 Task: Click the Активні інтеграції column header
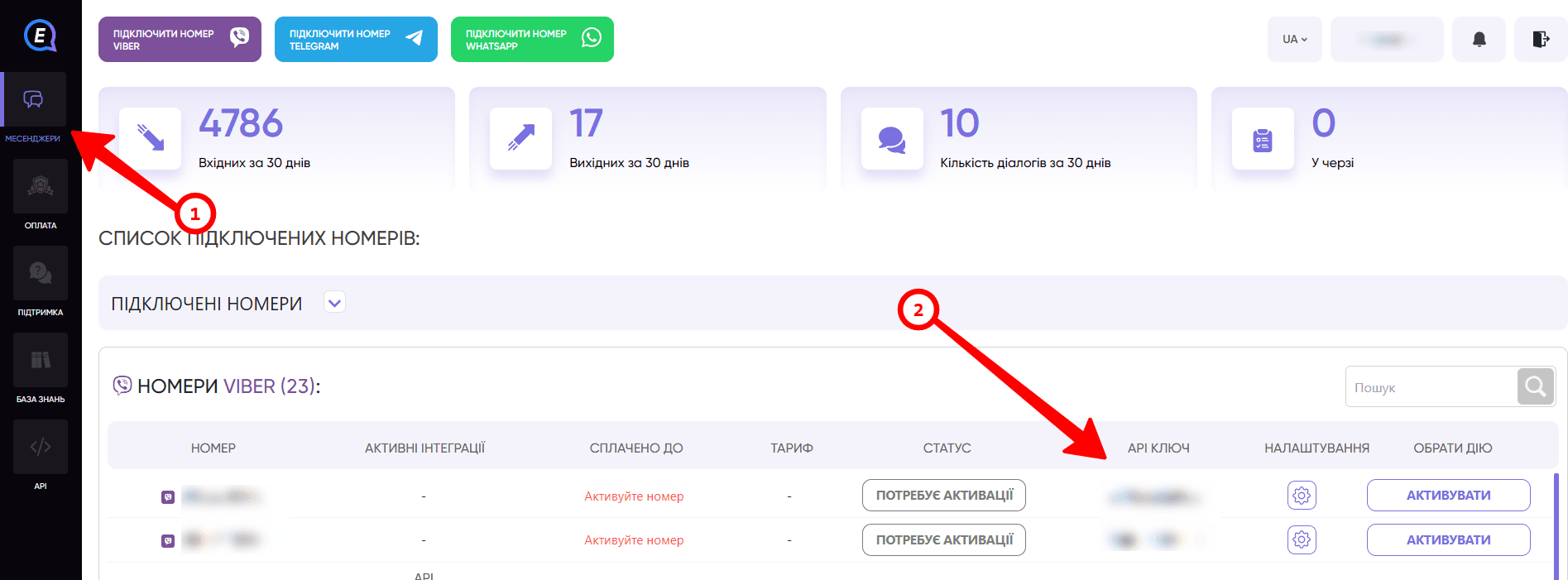(x=424, y=448)
